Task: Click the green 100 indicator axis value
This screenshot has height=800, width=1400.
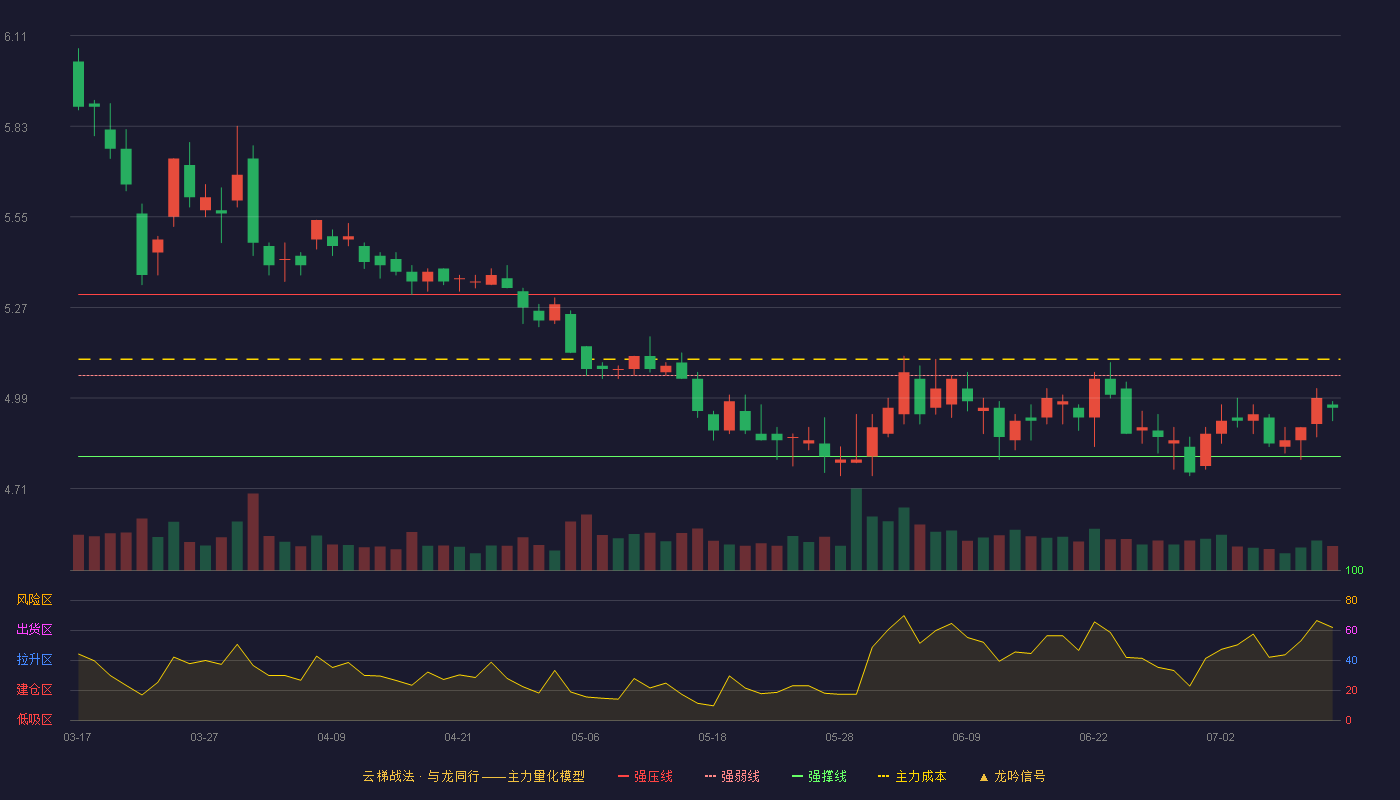Action: pyautogui.click(x=1354, y=571)
